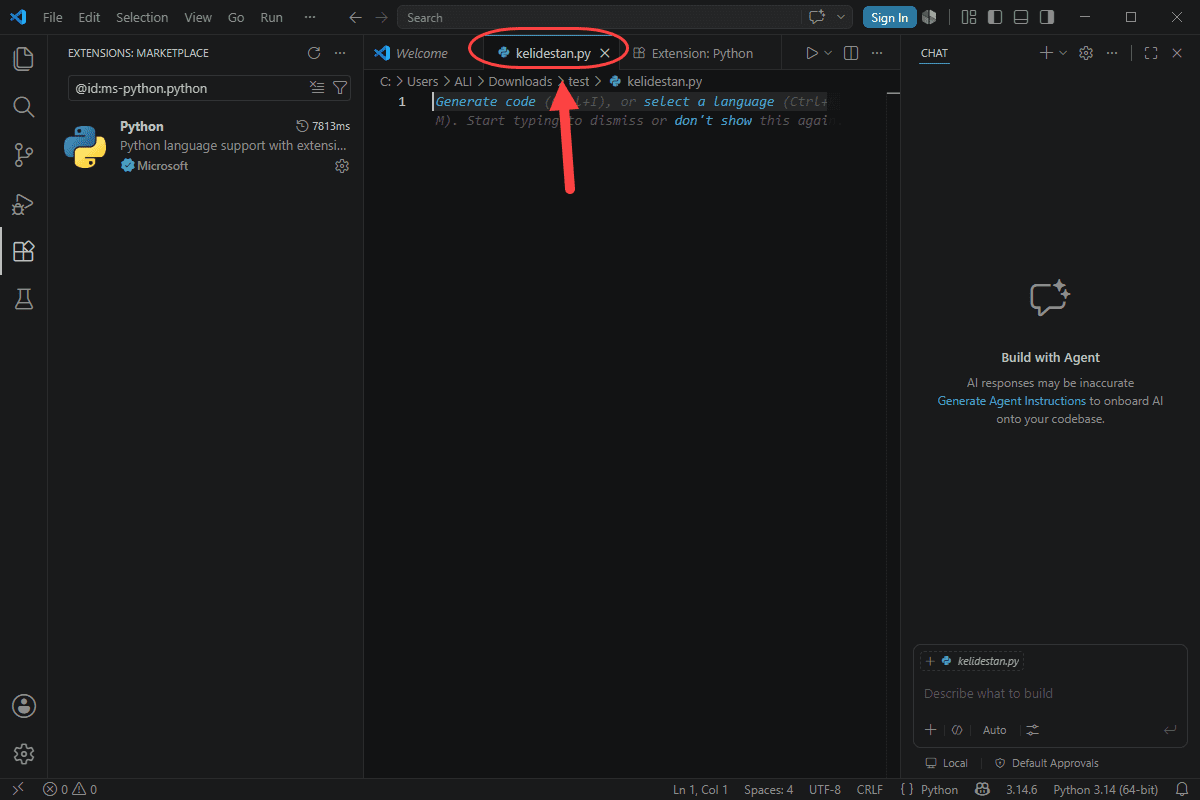The height and width of the screenshot is (800, 1200).
Task: Open Copilot status icon in status bar
Action: pyautogui.click(x=983, y=789)
